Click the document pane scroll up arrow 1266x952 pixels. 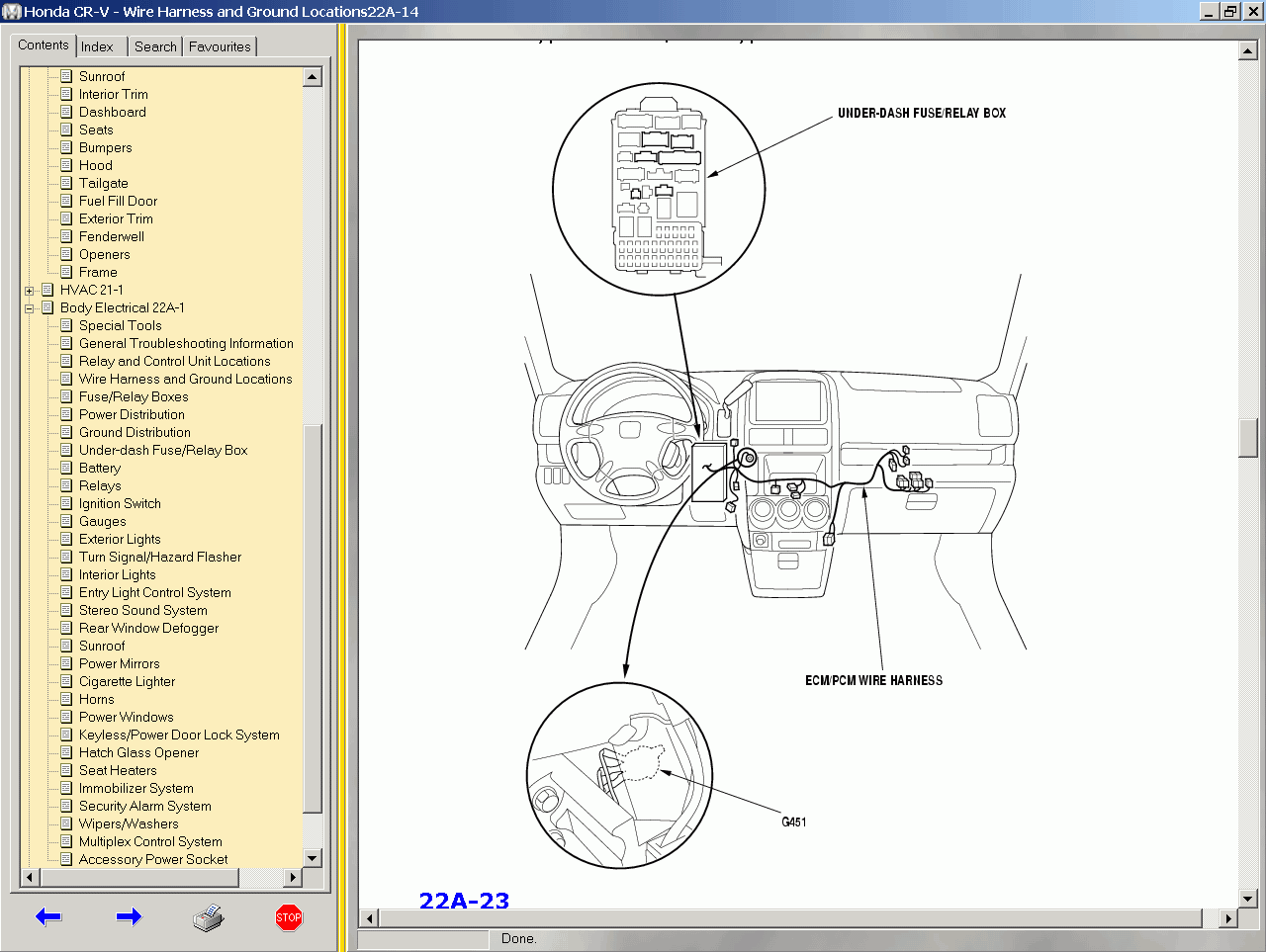(1247, 50)
